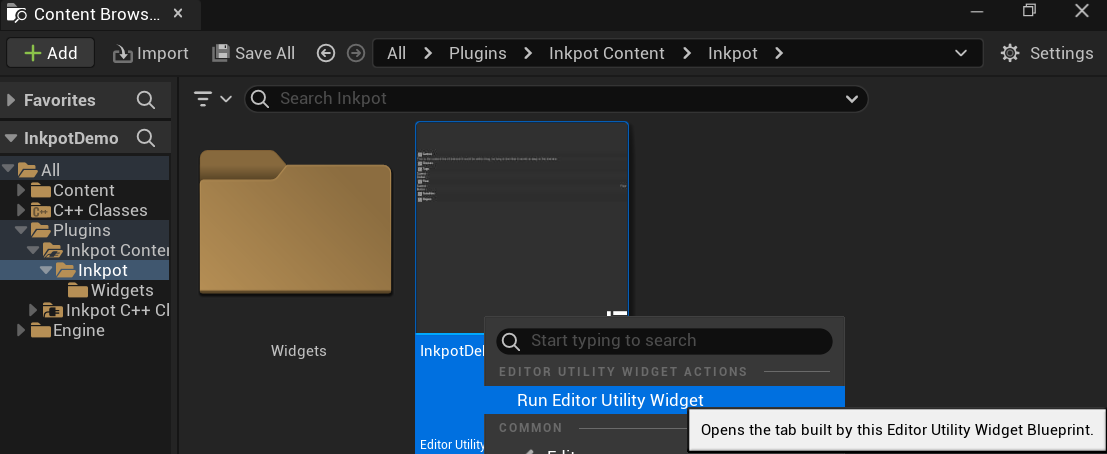This screenshot has height=454, width=1107.
Task: Search in Favorites magnifier icon
Action: tap(145, 100)
